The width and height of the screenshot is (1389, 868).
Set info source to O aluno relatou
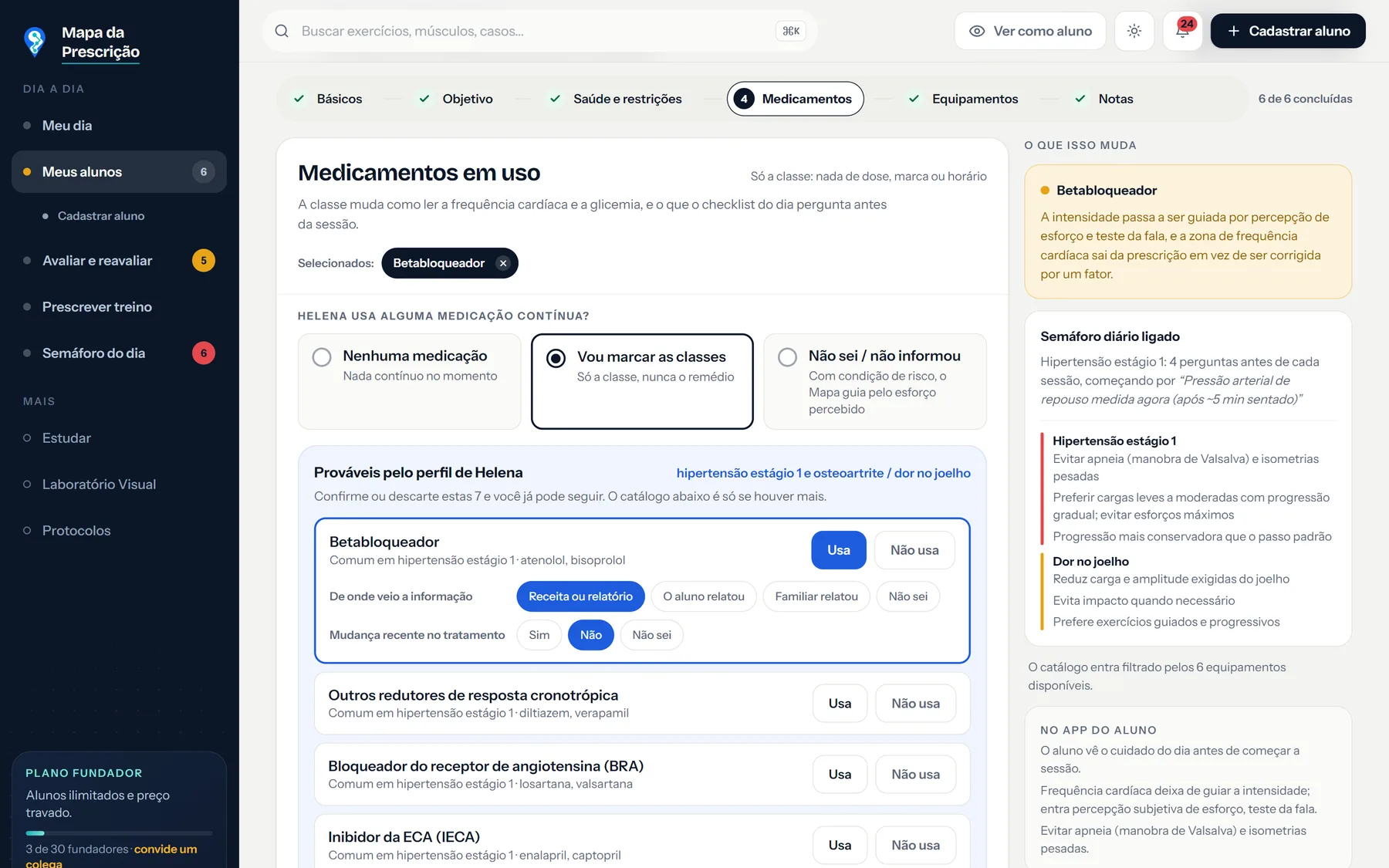point(704,596)
